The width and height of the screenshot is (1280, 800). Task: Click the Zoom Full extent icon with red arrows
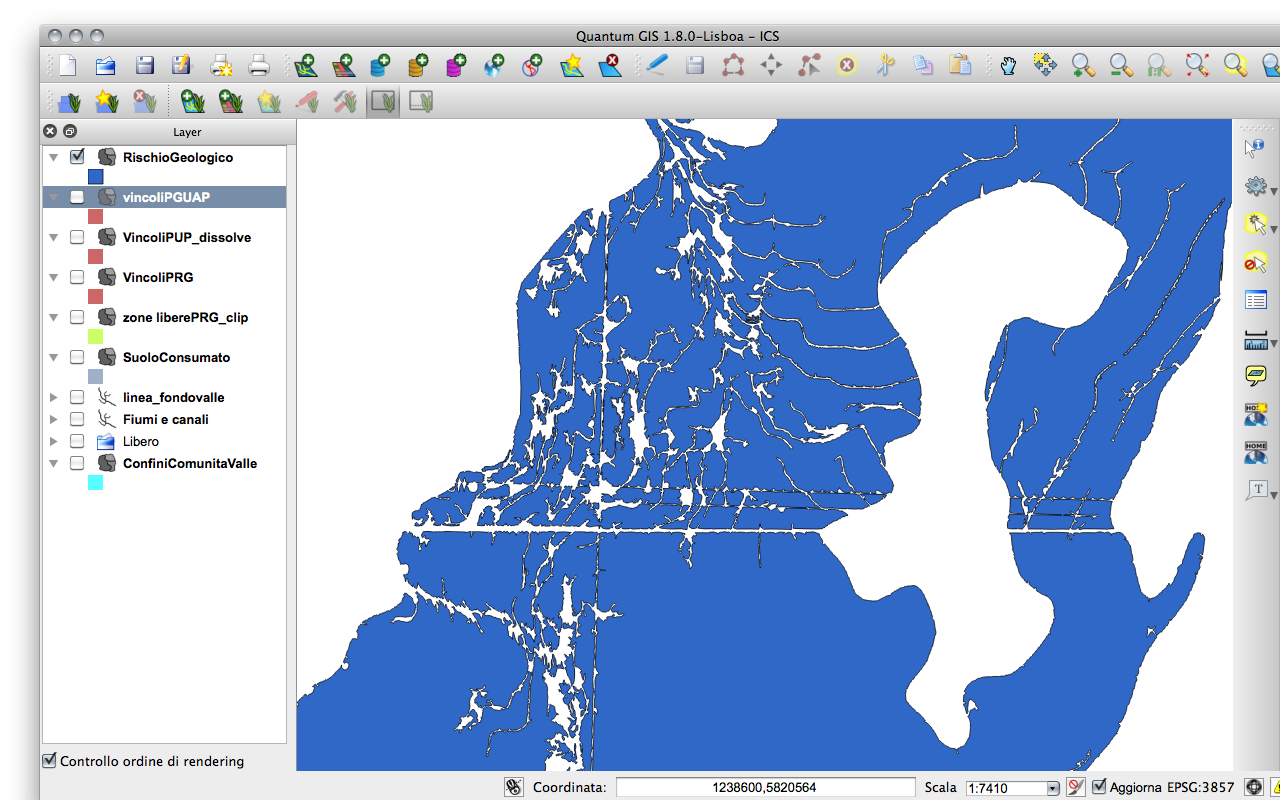1197,66
